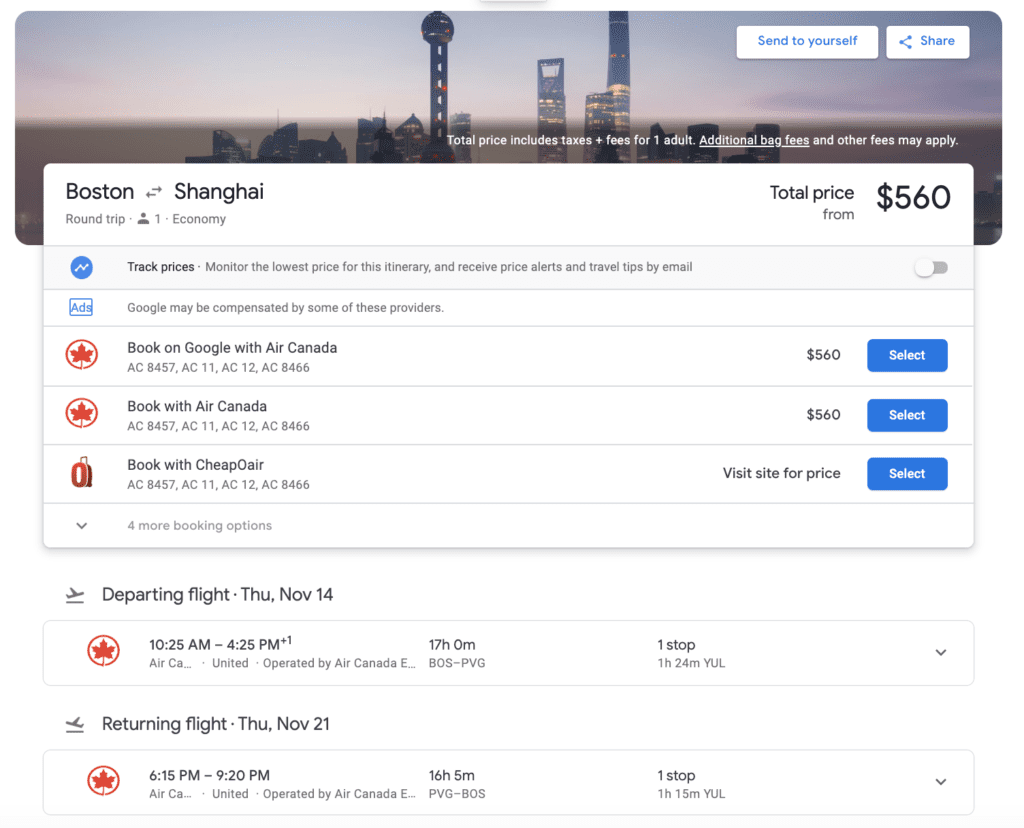Open the Additional bag fees link

pyautogui.click(x=753, y=140)
